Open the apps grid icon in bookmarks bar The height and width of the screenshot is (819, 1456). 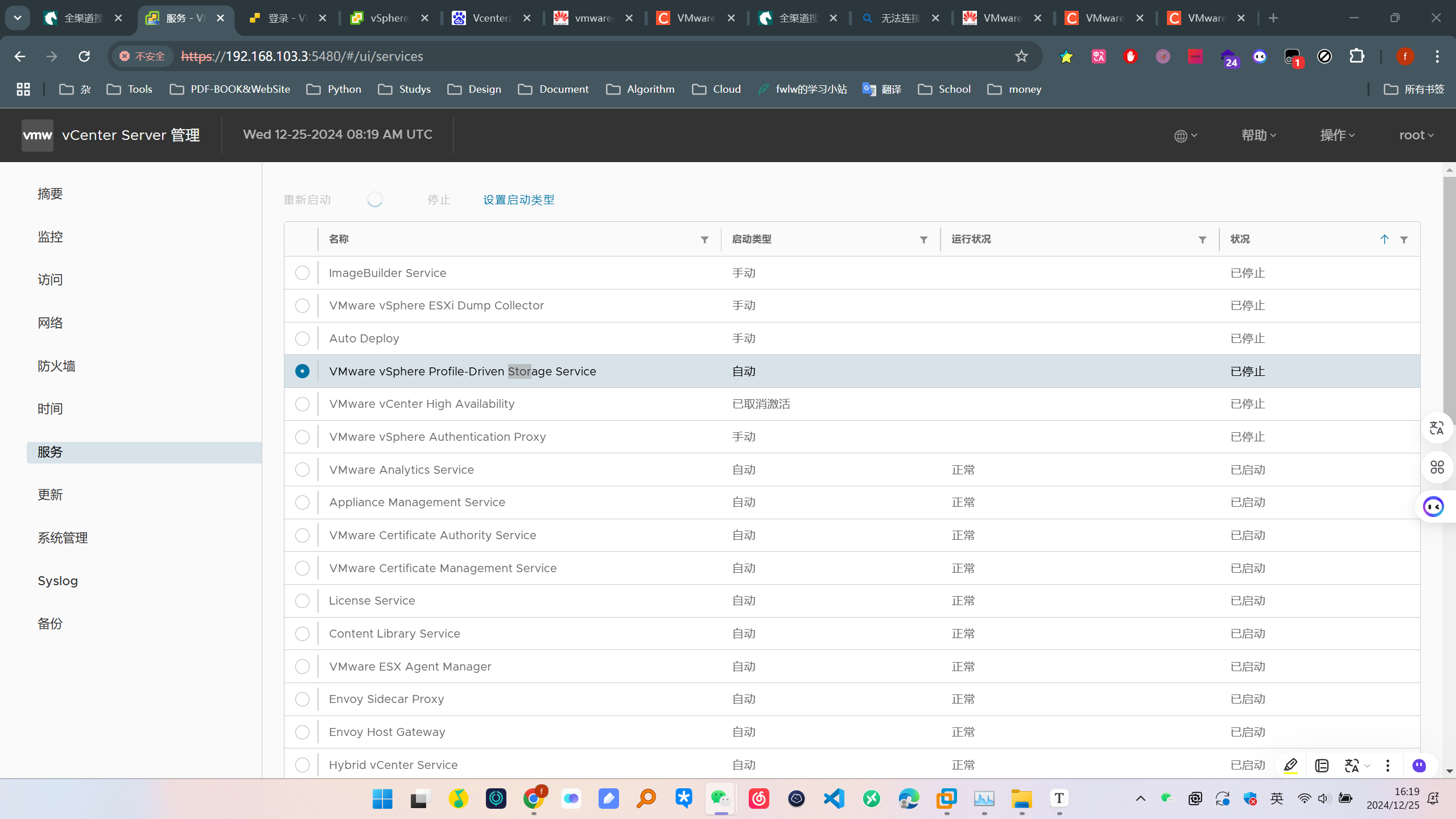(23, 89)
